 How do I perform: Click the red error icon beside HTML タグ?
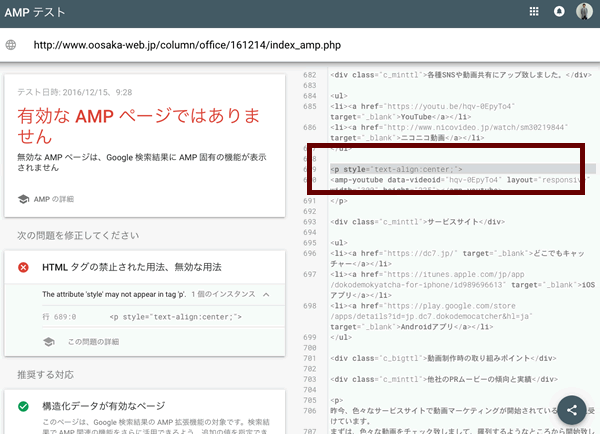coord(23,267)
